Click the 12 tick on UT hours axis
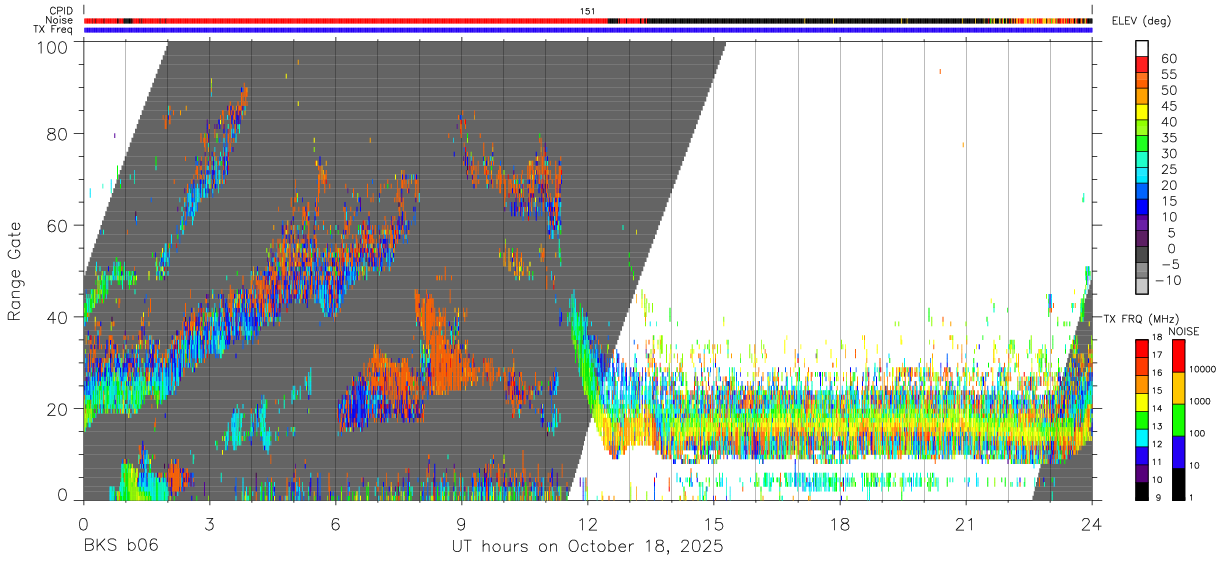Viewport: 1228px width, 567px height. tap(588, 523)
